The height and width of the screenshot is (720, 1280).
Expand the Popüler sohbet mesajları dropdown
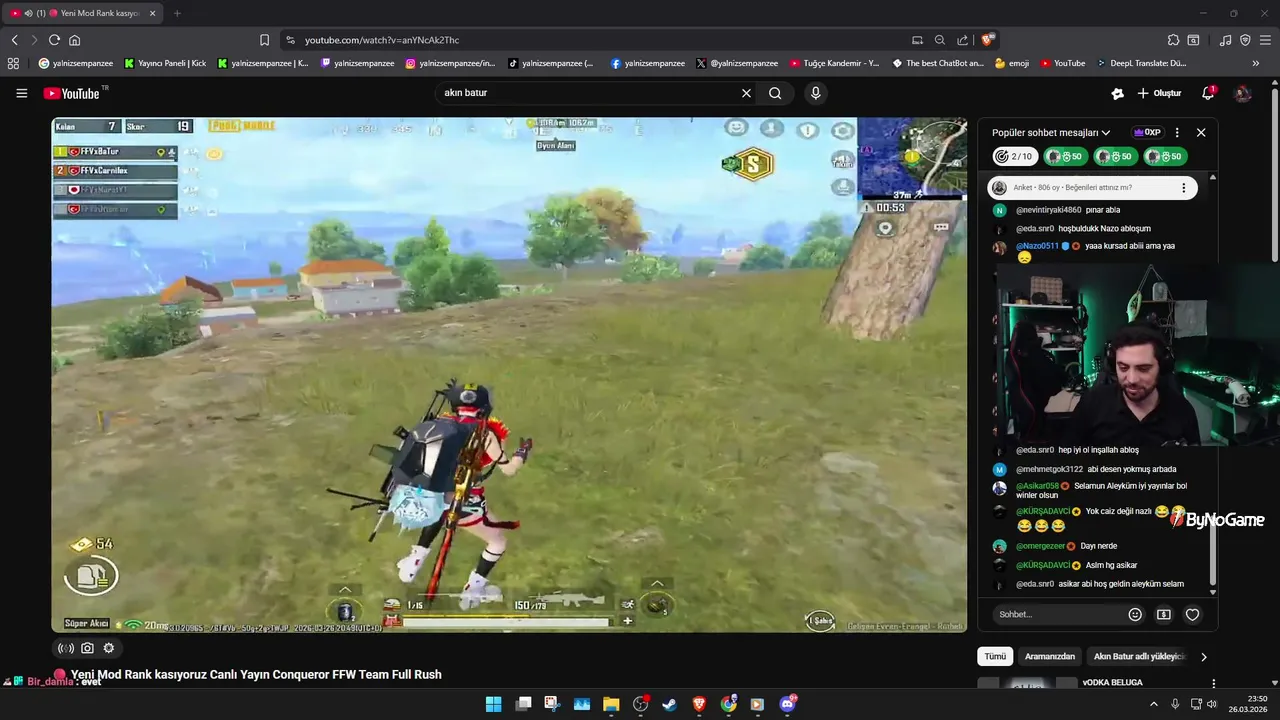[1051, 132]
